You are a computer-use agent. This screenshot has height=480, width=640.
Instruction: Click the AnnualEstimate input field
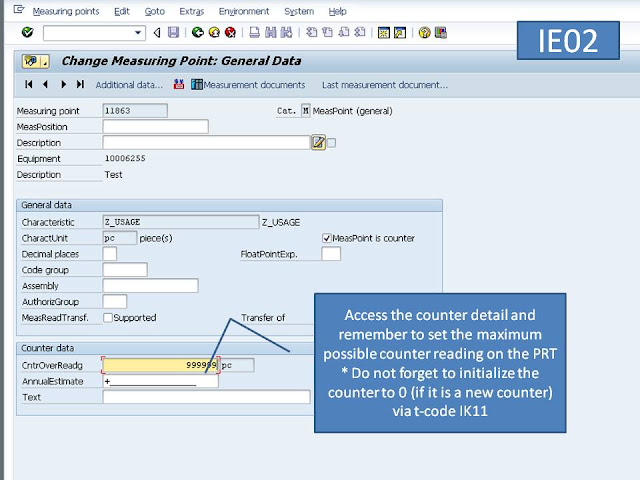[161, 381]
